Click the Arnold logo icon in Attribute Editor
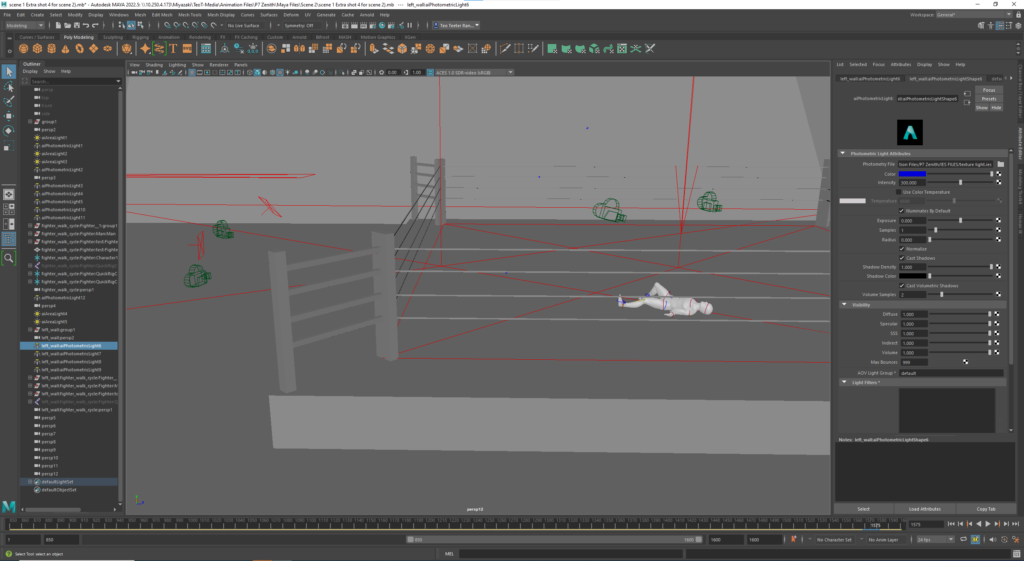Viewport: 1024px width, 561px height. pos(910,132)
